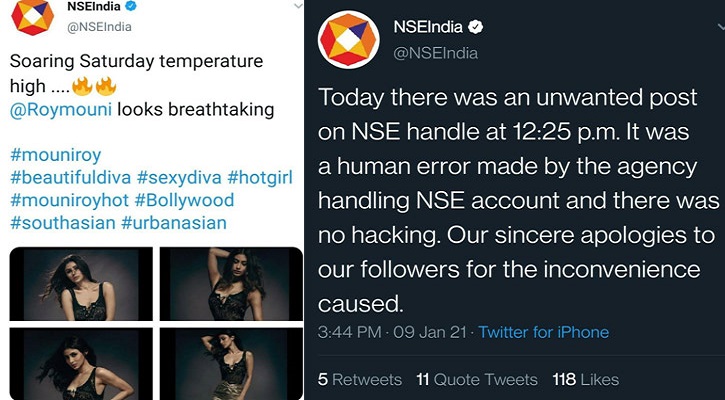725x400 pixels.
Task: Click the NSEIndia logo avatar in the dark tweet
Action: [x=349, y=40]
